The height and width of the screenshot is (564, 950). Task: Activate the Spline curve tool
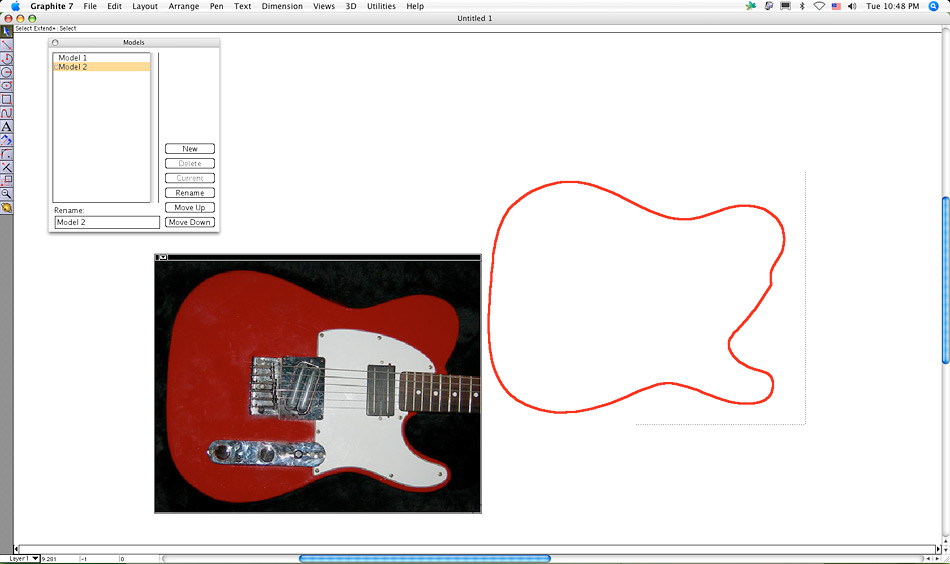(6, 113)
